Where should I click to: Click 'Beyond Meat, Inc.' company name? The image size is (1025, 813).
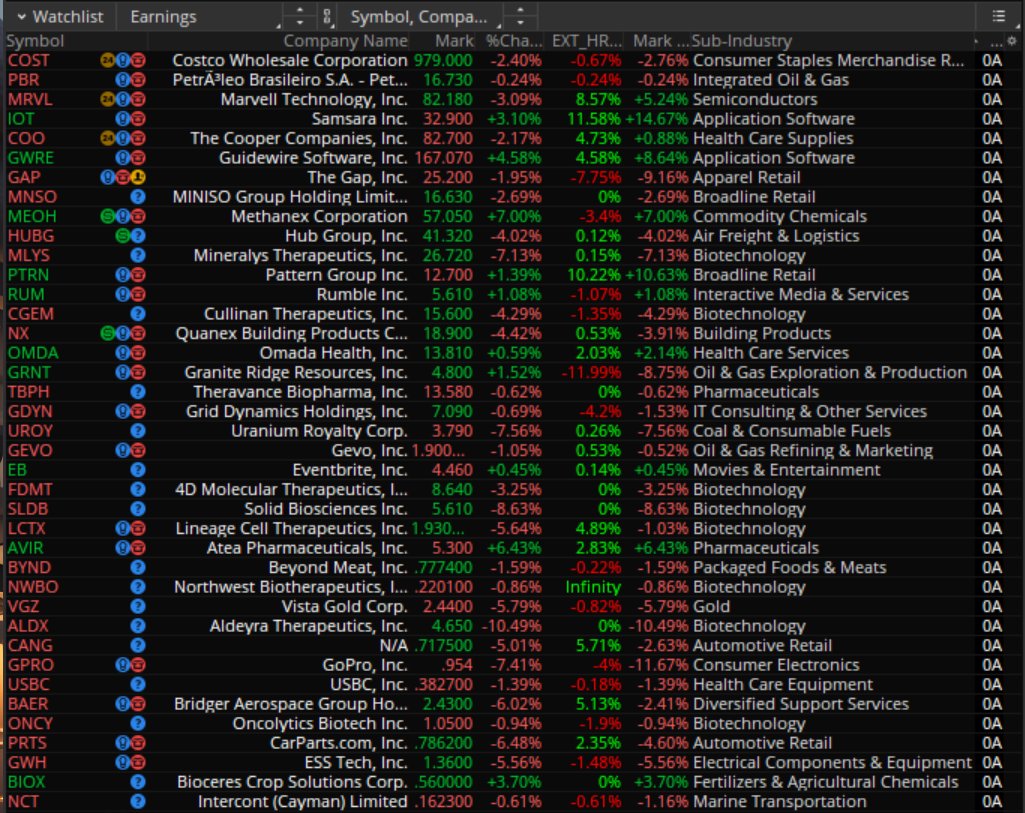338,567
